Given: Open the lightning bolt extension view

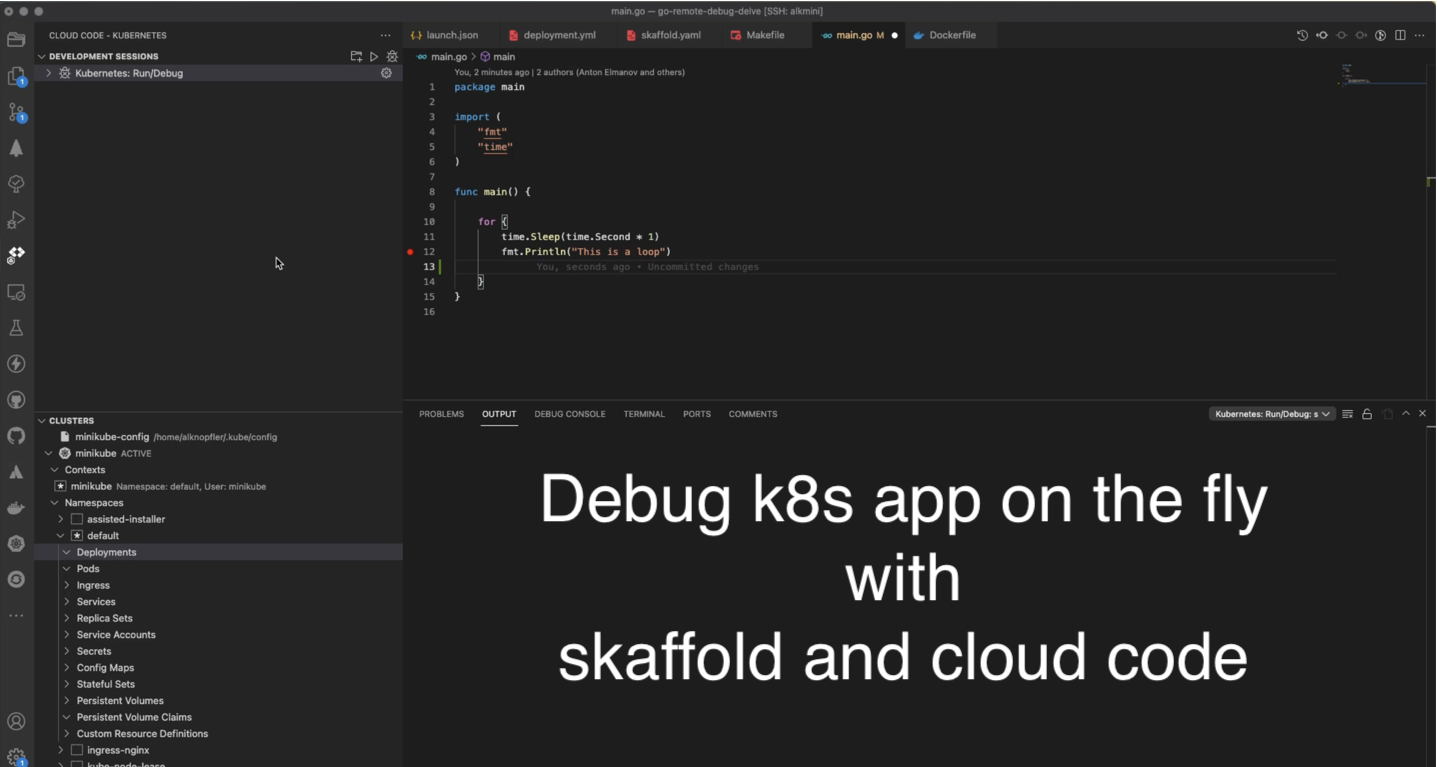Looking at the screenshot, I should 16,364.
